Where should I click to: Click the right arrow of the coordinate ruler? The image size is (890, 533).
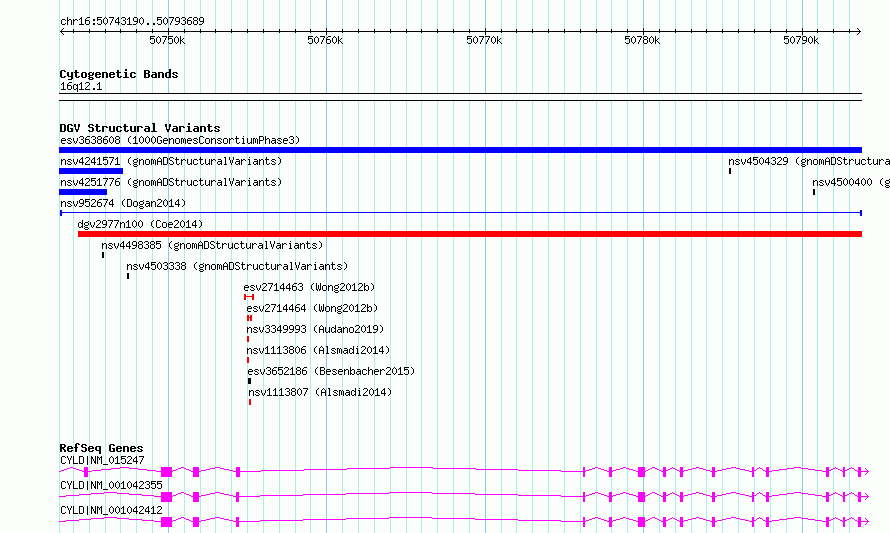coord(859,31)
